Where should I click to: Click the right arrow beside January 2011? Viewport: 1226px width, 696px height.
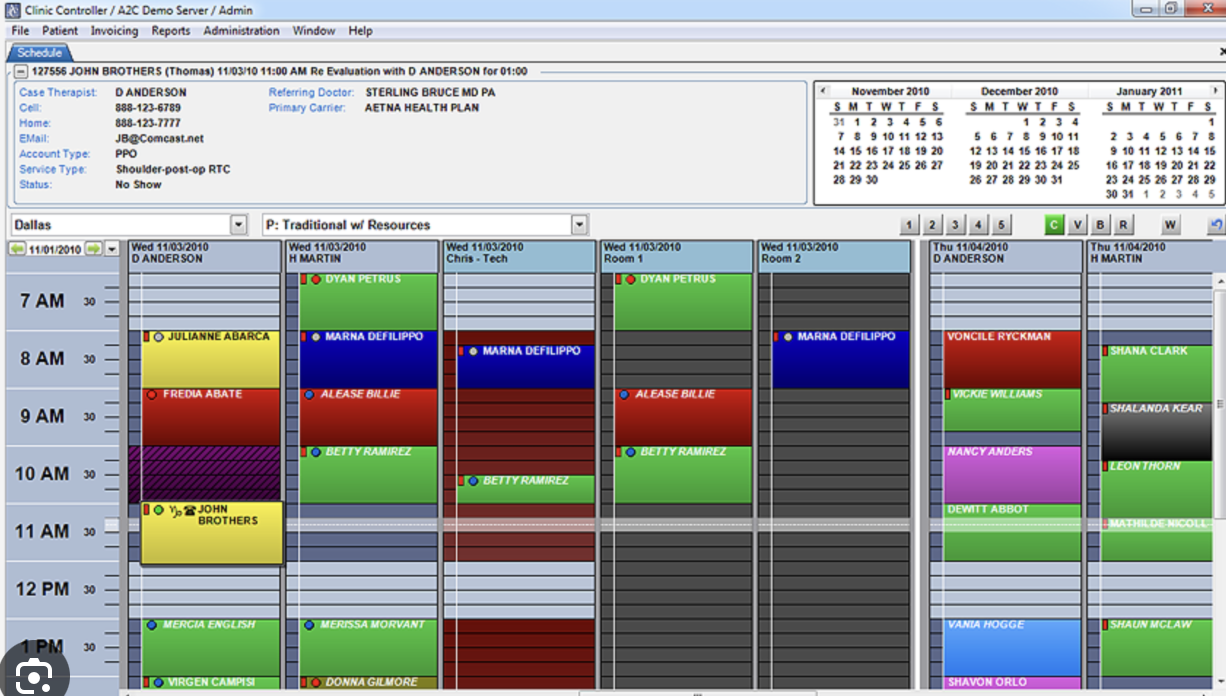point(1213,91)
